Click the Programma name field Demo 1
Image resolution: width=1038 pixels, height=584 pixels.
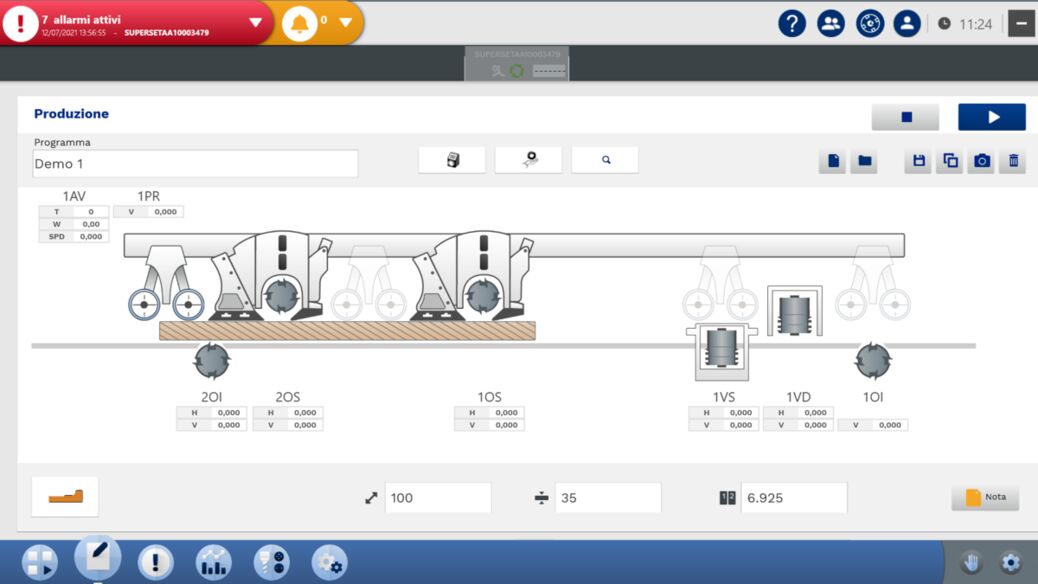pos(195,164)
